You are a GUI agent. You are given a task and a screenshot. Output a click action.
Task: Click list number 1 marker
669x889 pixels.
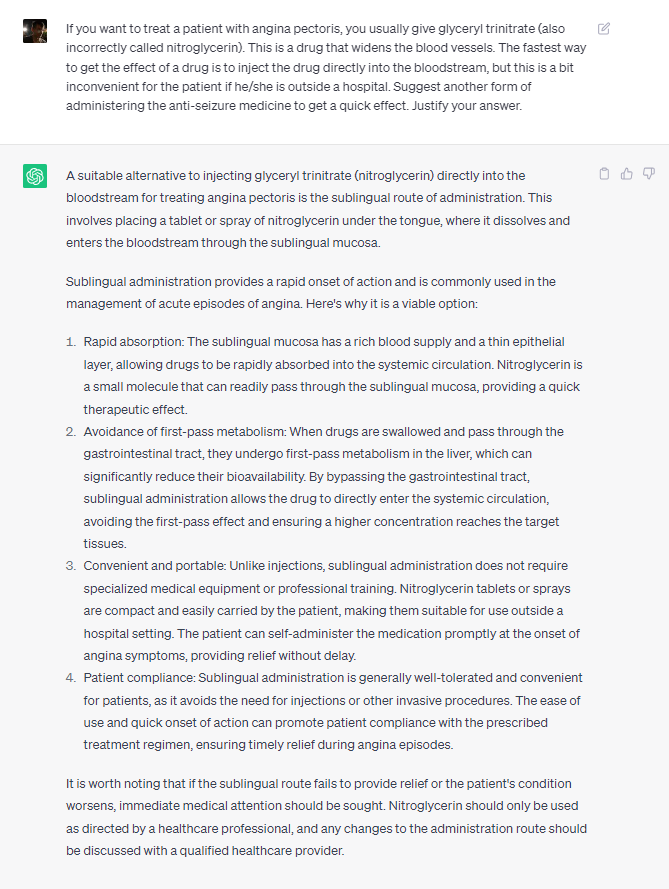tap(71, 342)
